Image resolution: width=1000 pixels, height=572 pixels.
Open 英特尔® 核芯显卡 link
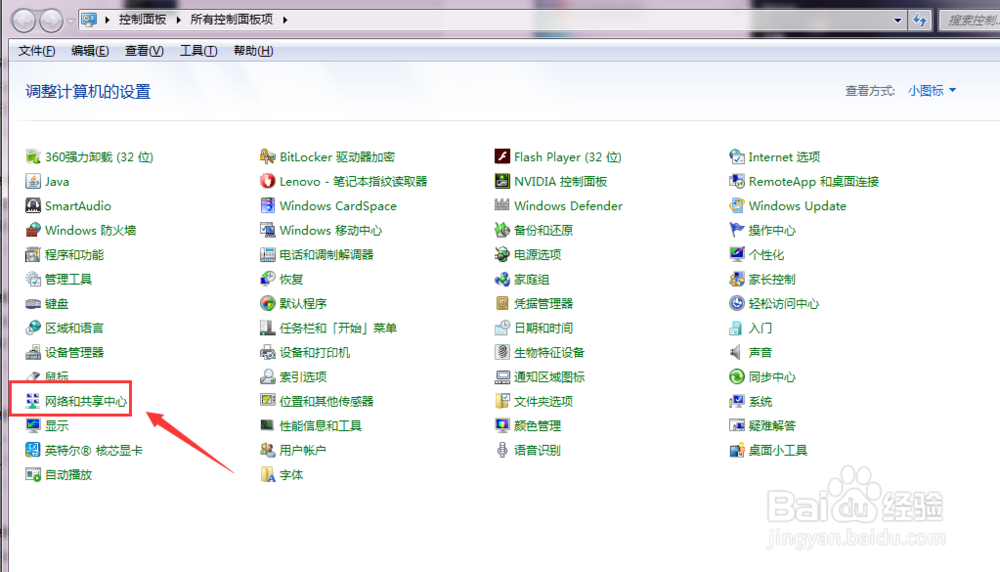pyautogui.click(x=94, y=450)
